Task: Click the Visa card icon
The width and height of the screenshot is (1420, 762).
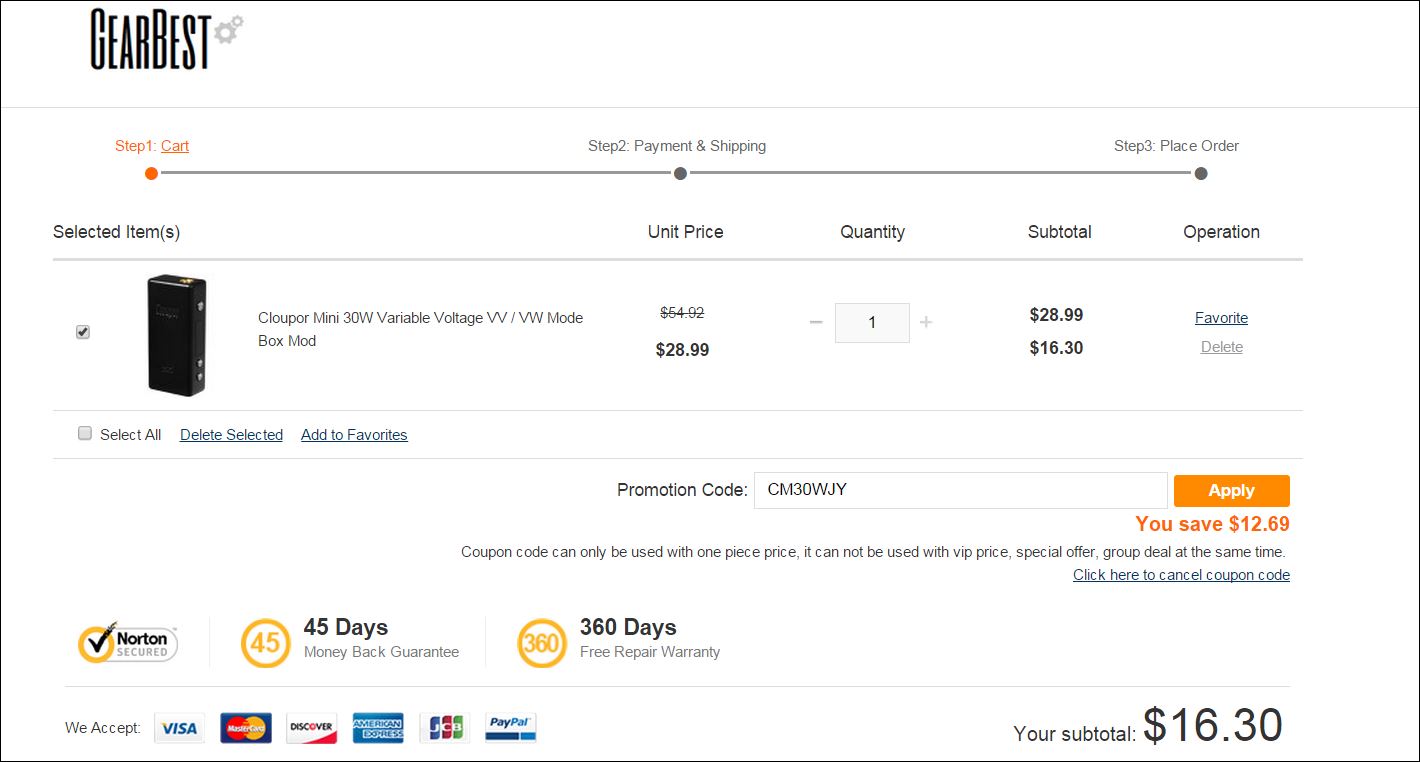Action: [x=180, y=728]
